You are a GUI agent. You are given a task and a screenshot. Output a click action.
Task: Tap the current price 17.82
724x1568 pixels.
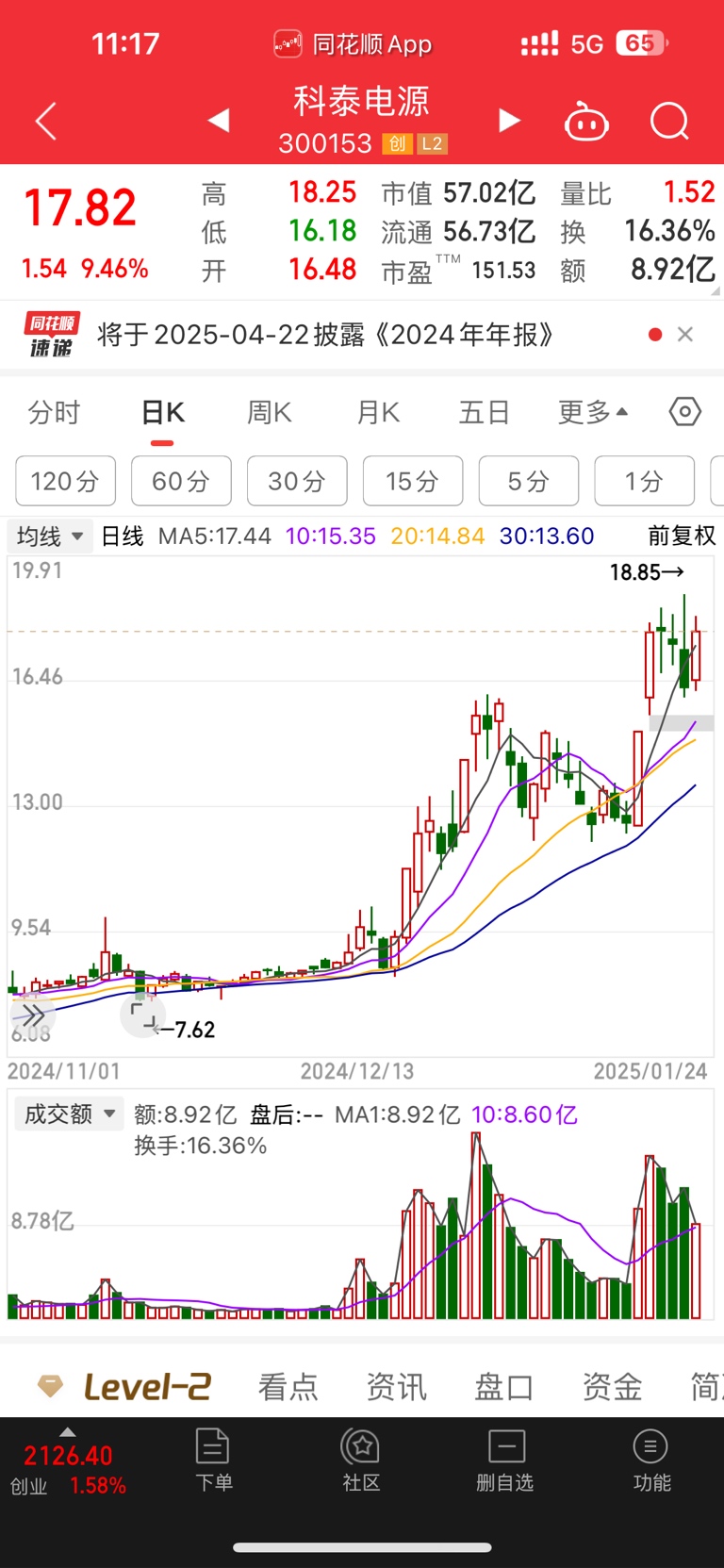click(80, 207)
